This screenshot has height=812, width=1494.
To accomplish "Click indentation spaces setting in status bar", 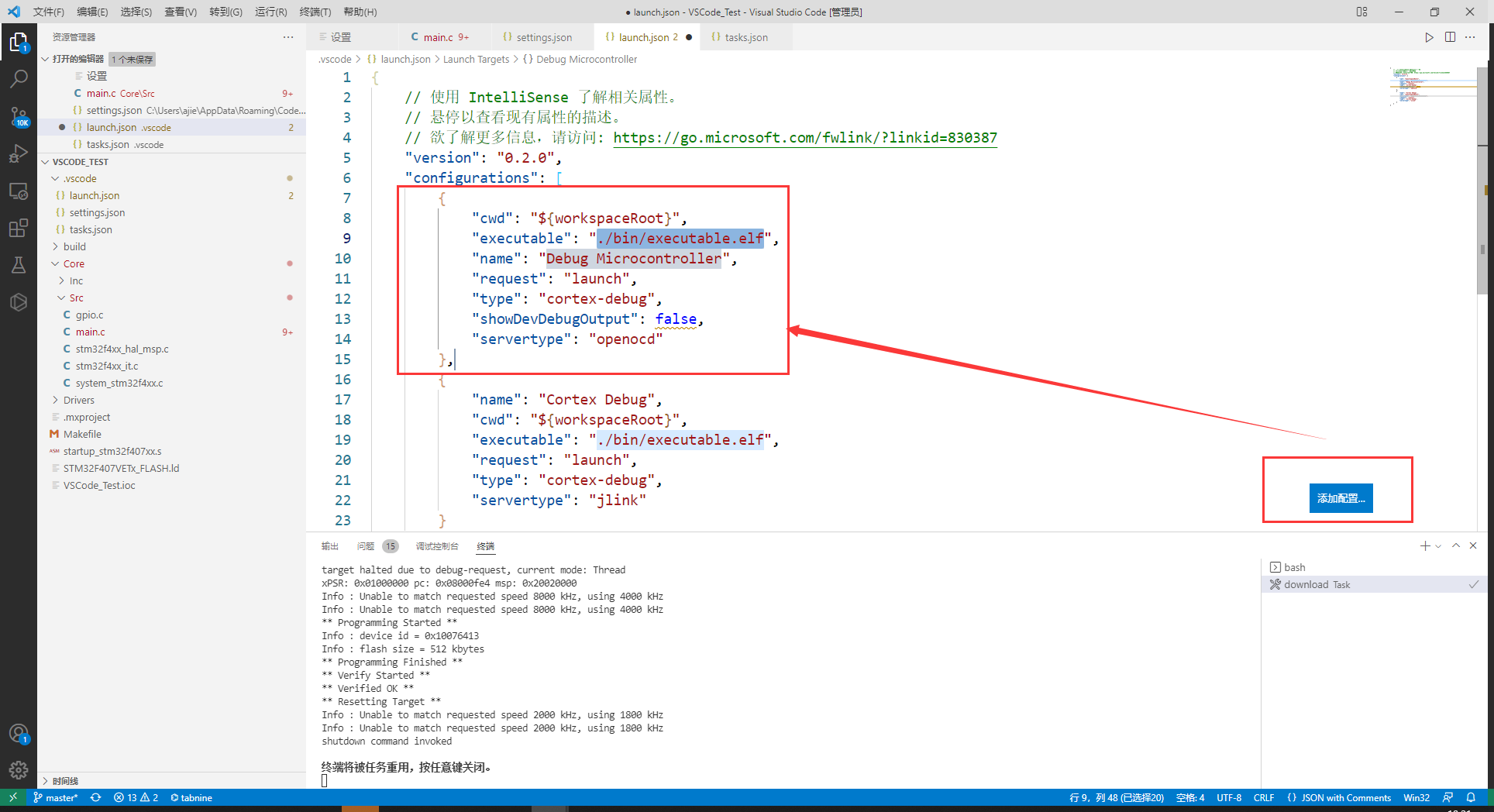I will coord(1189,797).
